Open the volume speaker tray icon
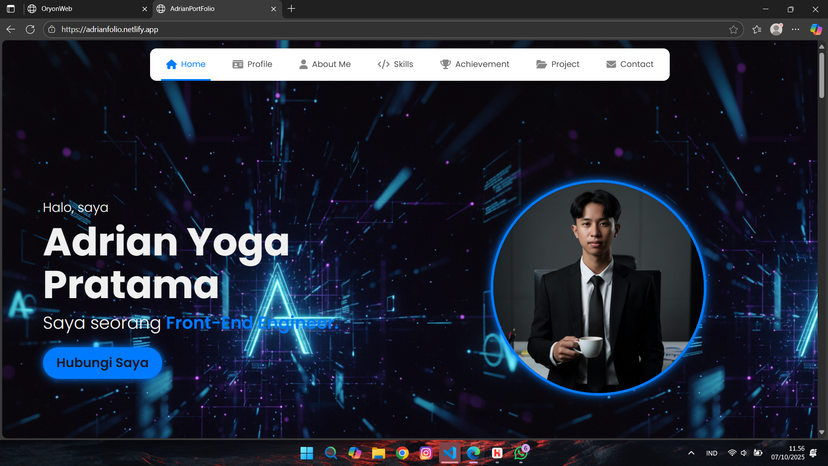828x466 pixels. tap(744, 453)
